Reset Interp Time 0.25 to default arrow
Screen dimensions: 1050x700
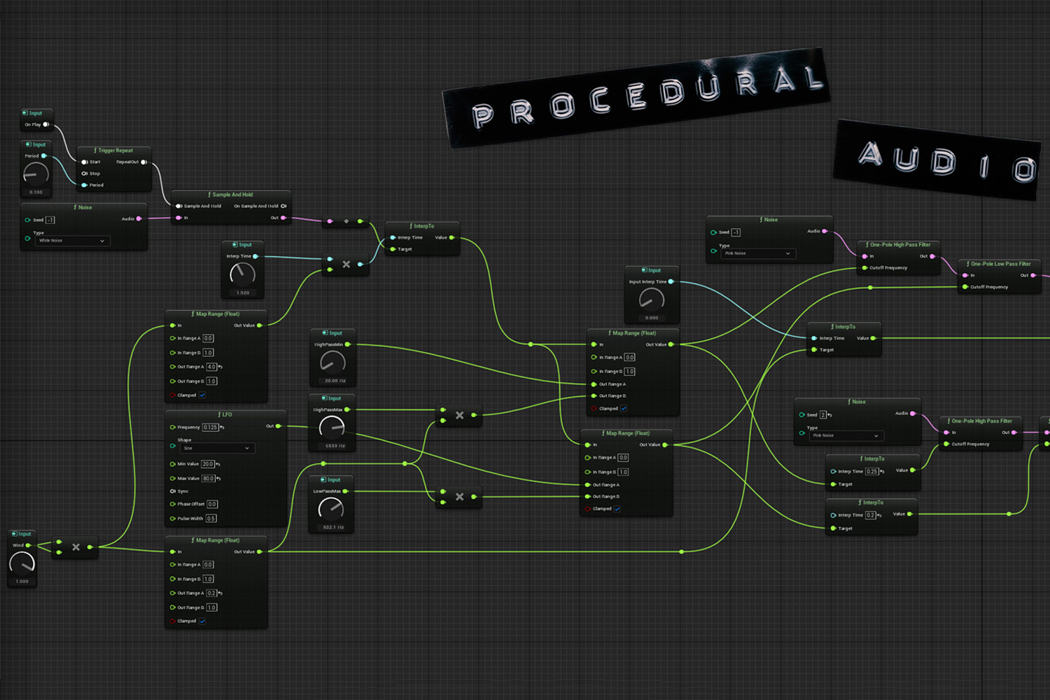(x=882, y=472)
